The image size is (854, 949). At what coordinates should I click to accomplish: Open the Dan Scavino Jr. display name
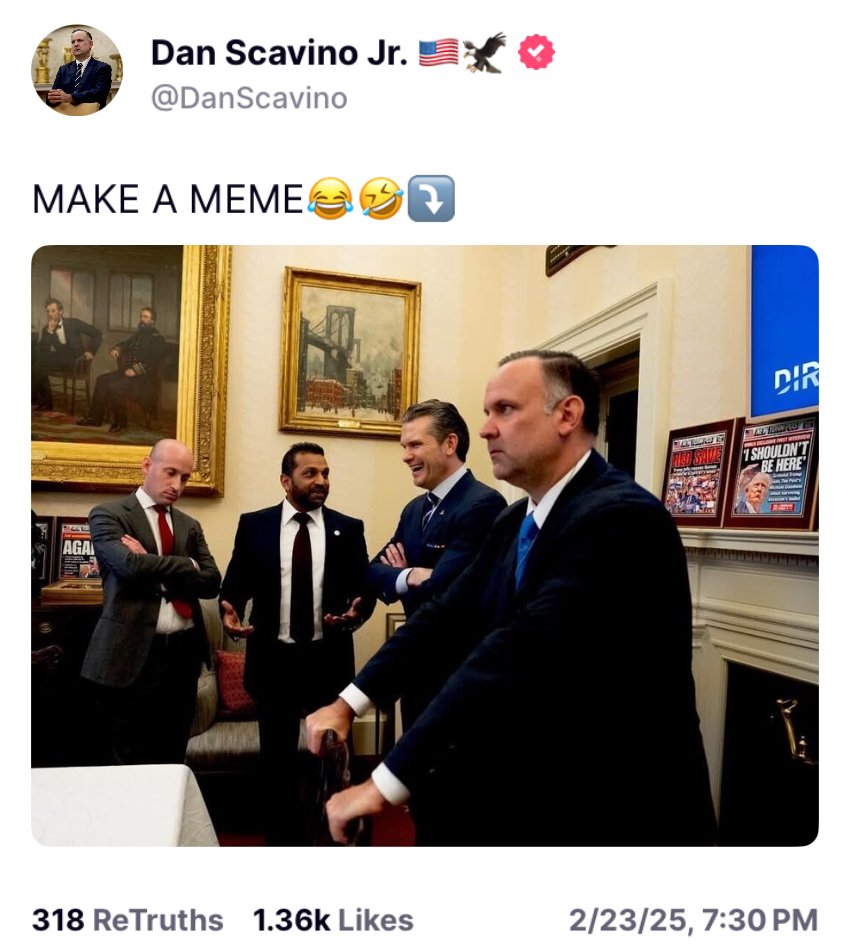point(279,53)
